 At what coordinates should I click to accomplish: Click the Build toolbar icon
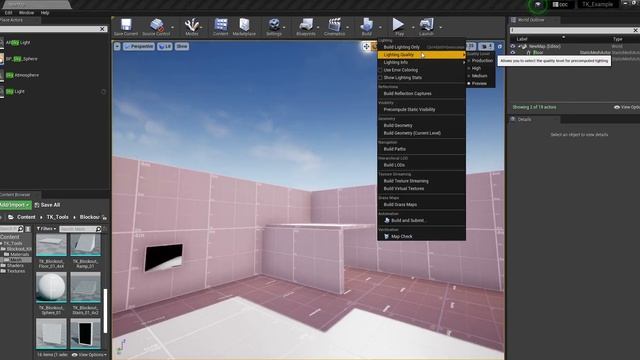(367, 25)
